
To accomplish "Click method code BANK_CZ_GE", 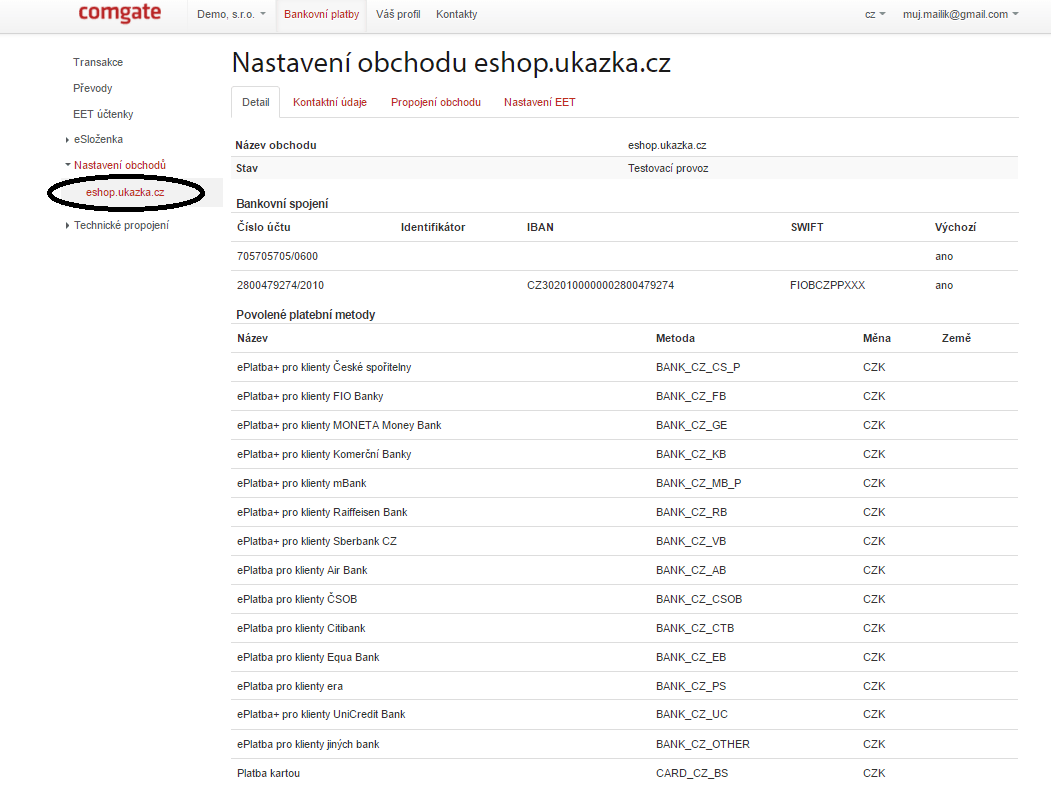I will 691,426.
